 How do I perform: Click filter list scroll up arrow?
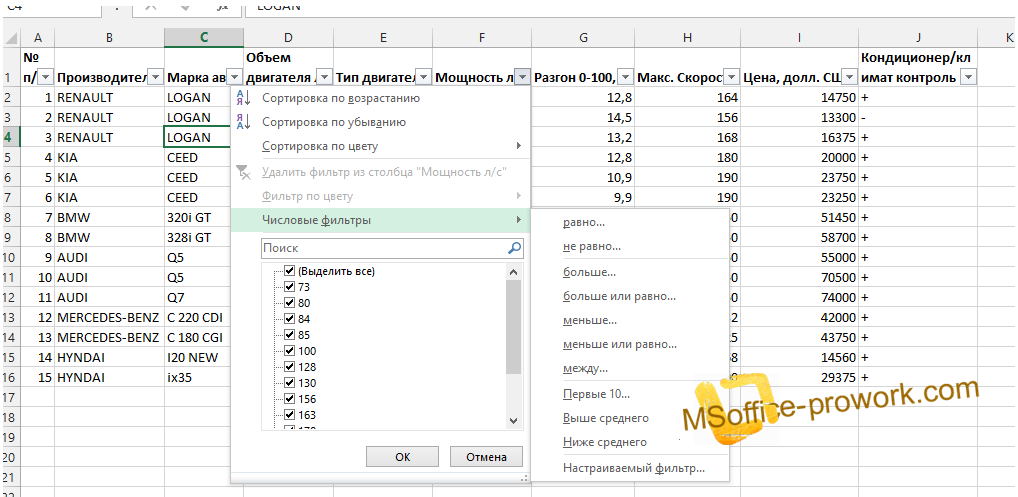514,272
